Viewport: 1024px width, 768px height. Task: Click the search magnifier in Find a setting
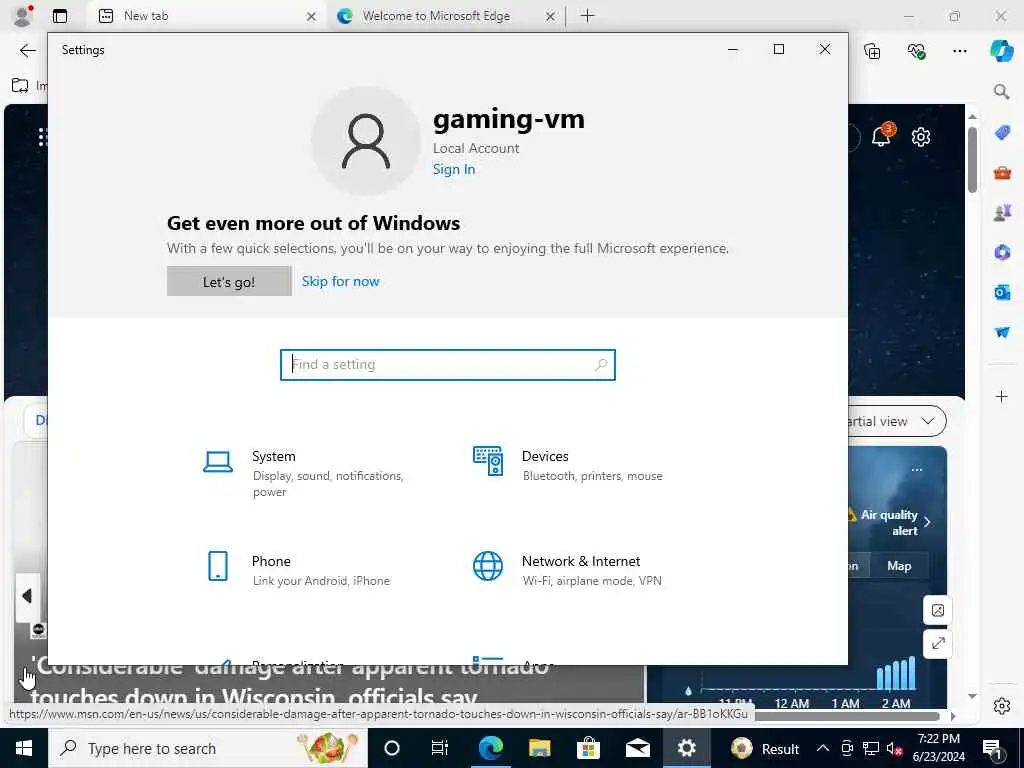tap(600, 364)
